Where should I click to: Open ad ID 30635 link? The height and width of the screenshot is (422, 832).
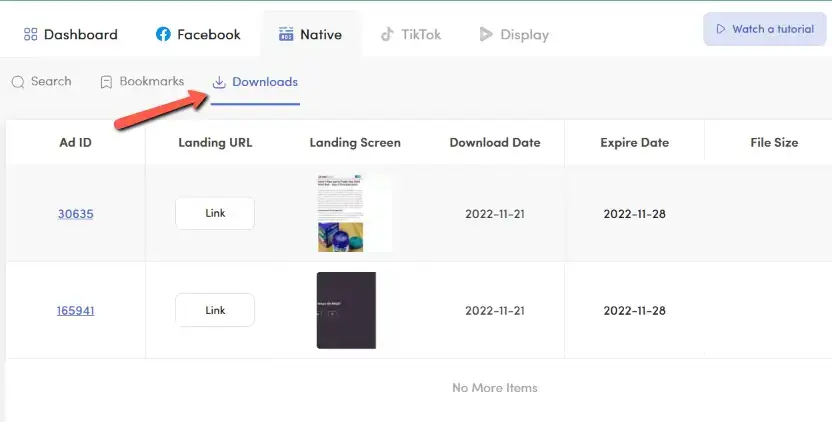pyautogui.click(x=75, y=214)
